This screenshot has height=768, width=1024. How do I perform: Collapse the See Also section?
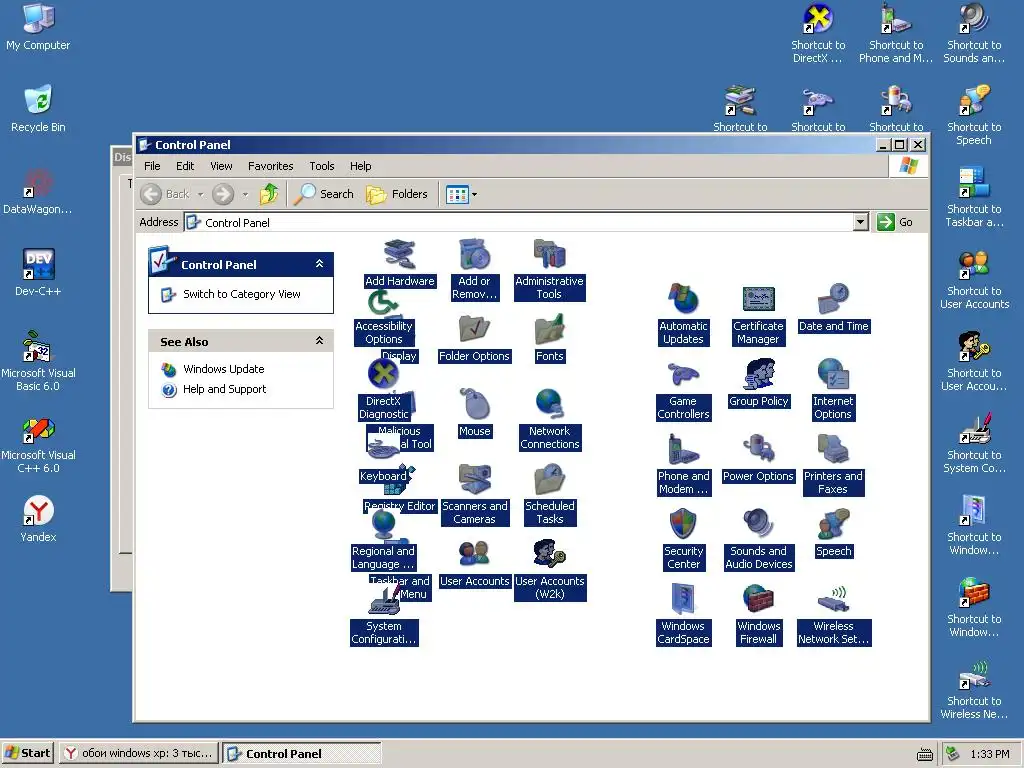click(319, 340)
